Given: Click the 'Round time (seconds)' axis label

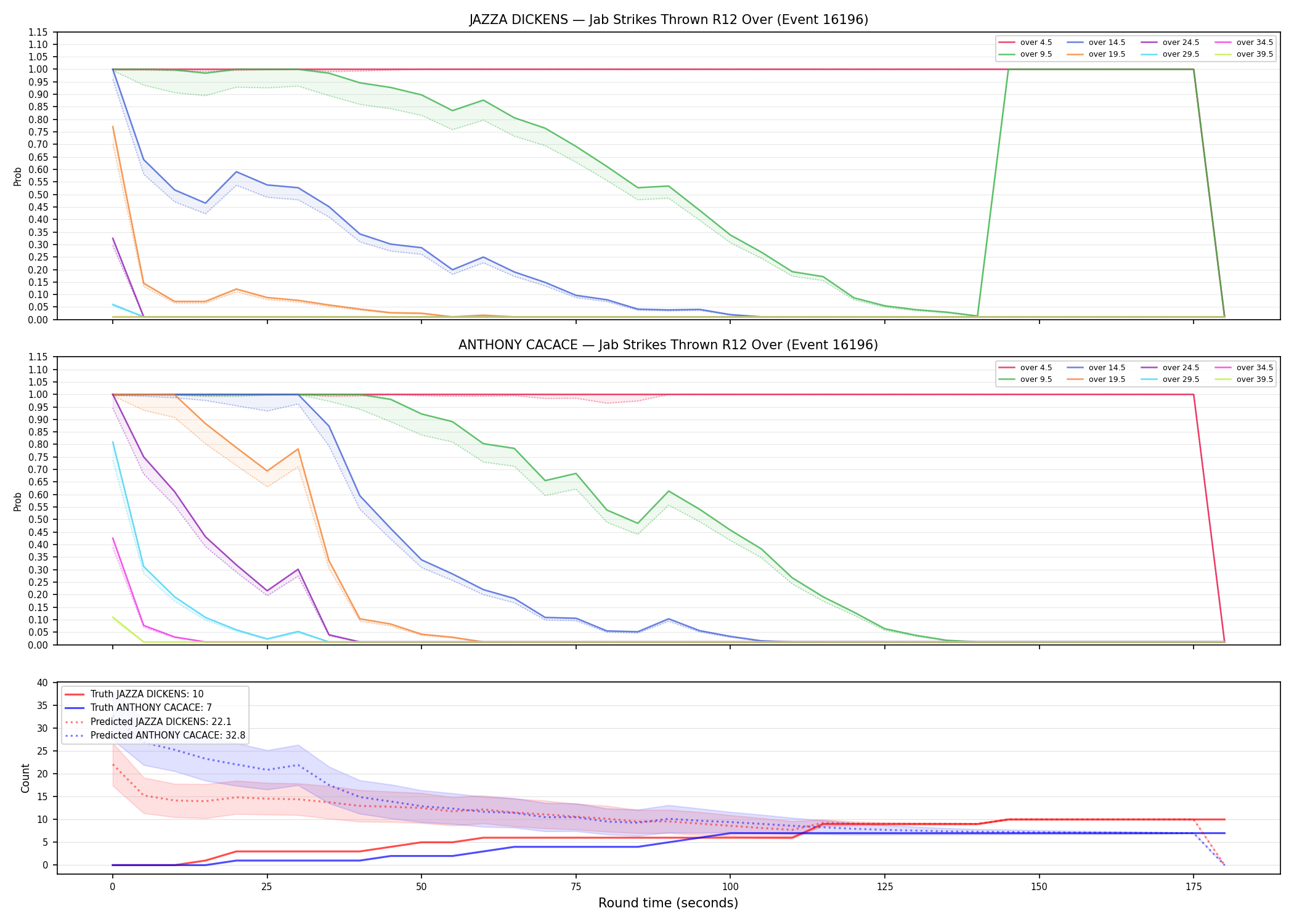Looking at the screenshot, I should tap(669, 903).
